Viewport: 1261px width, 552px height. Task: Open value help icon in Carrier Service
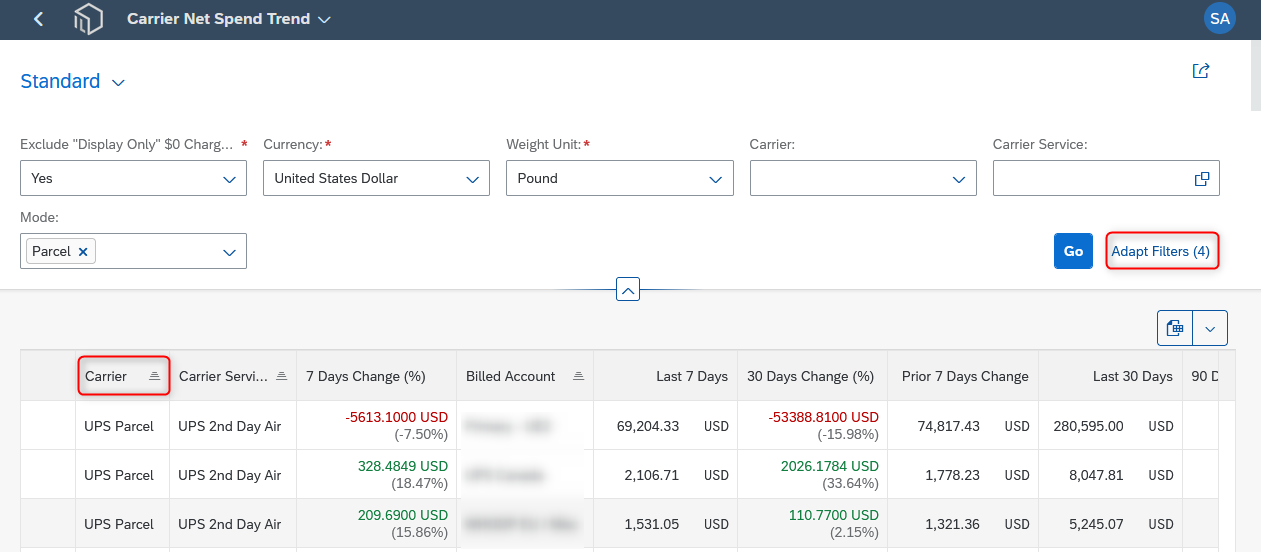coord(1202,179)
